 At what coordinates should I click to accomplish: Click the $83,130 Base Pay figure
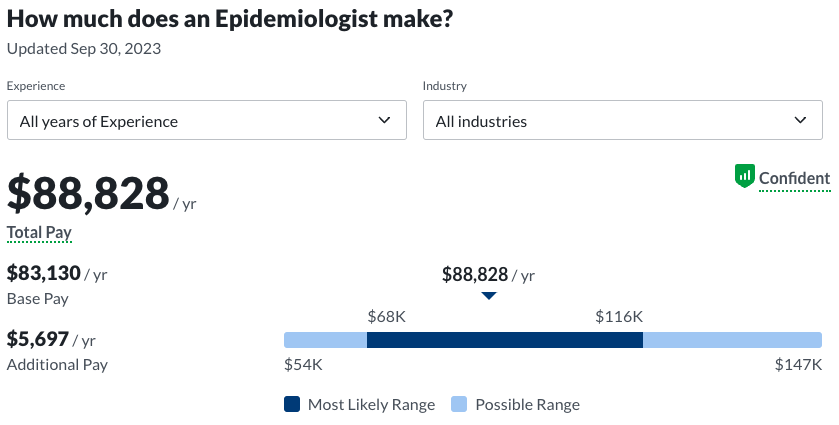[43, 273]
